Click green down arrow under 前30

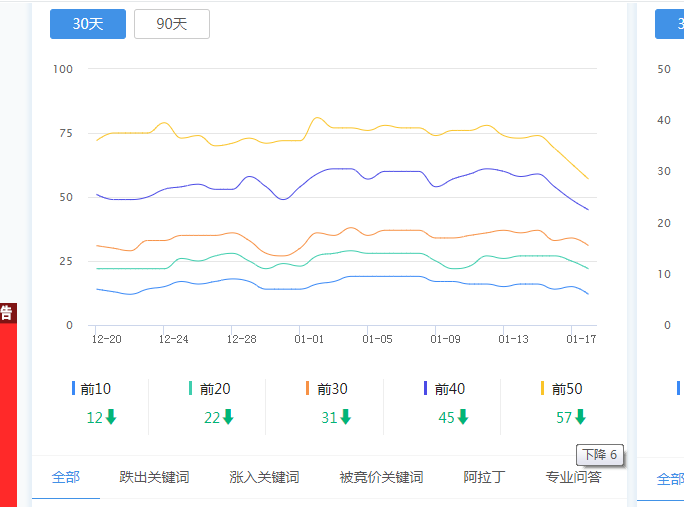pos(345,417)
